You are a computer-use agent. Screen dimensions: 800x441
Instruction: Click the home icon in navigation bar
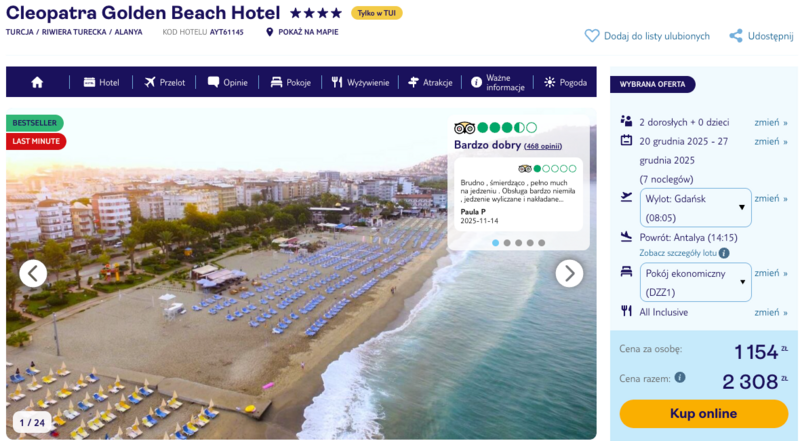point(37,82)
